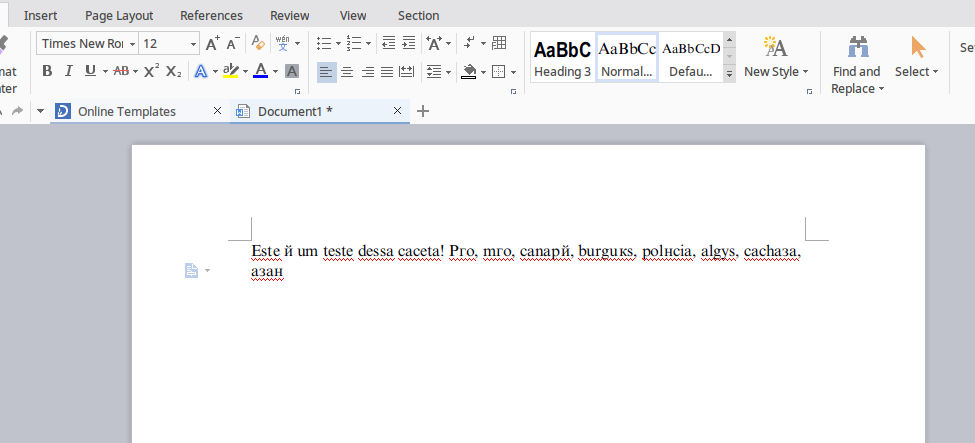The width and height of the screenshot is (975, 443).
Task: Apply the Default paragraph style
Action: (691, 57)
